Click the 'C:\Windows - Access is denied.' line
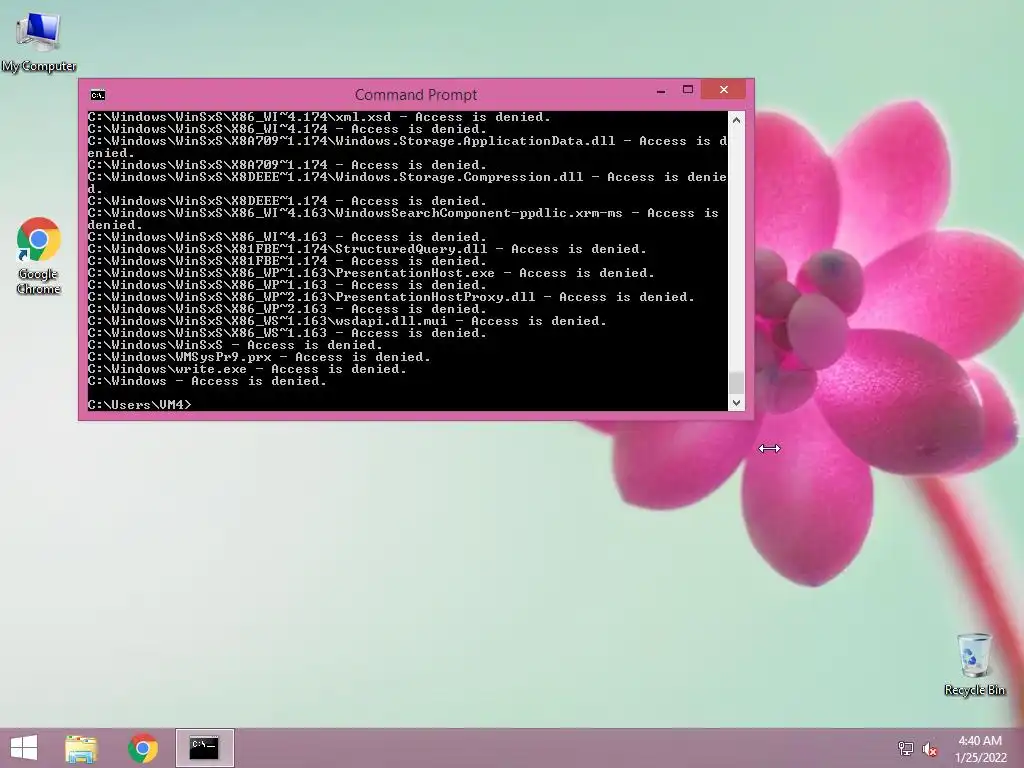The width and height of the screenshot is (1024, 768). 207,381
